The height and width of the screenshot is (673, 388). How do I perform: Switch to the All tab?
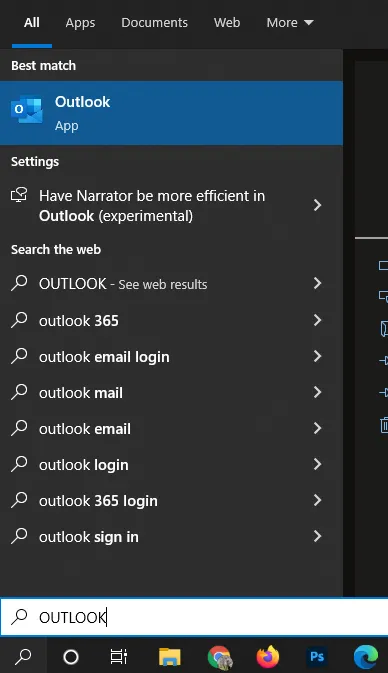[32, 22]
